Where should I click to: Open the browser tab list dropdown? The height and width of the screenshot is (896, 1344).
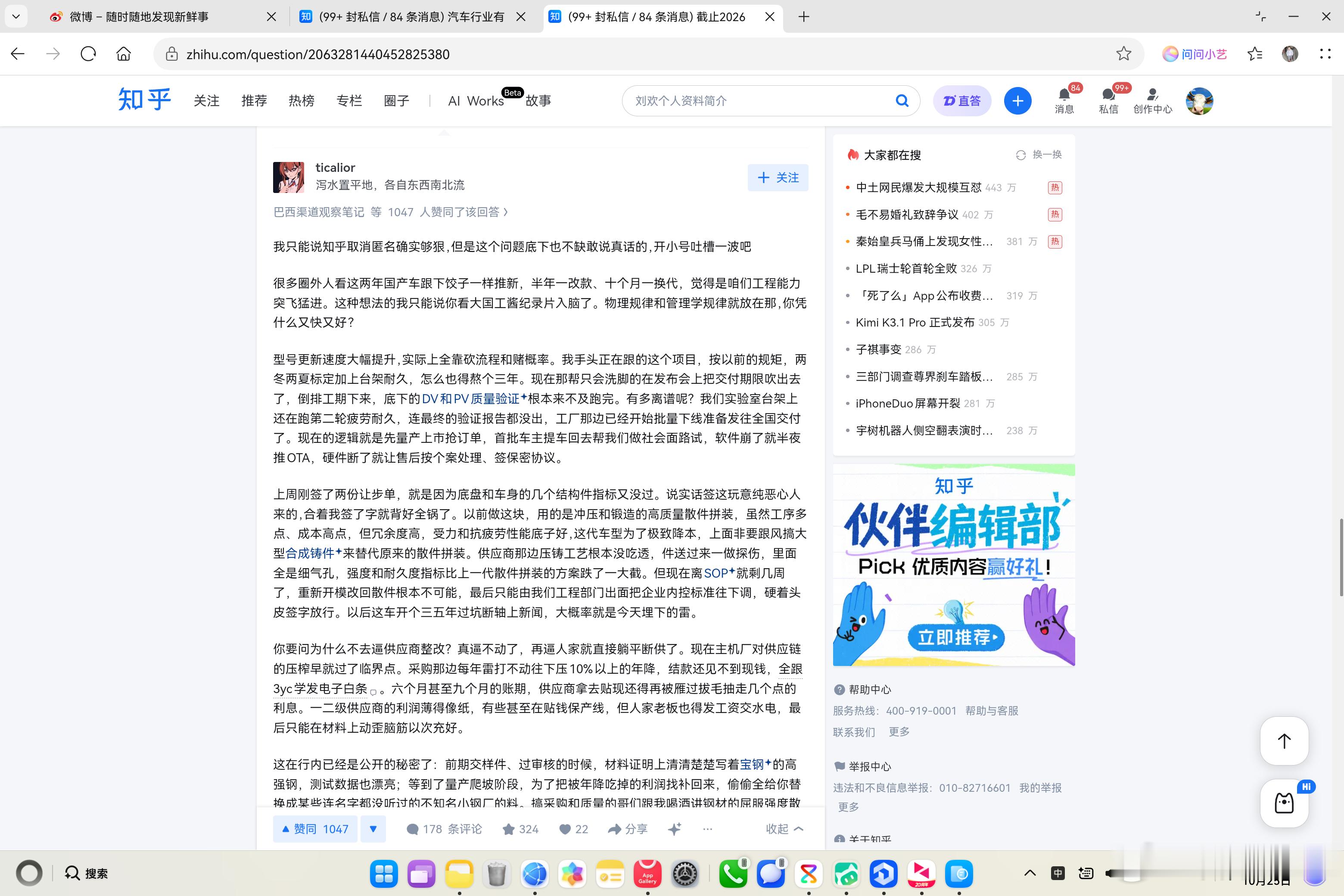tap(16, 16)
